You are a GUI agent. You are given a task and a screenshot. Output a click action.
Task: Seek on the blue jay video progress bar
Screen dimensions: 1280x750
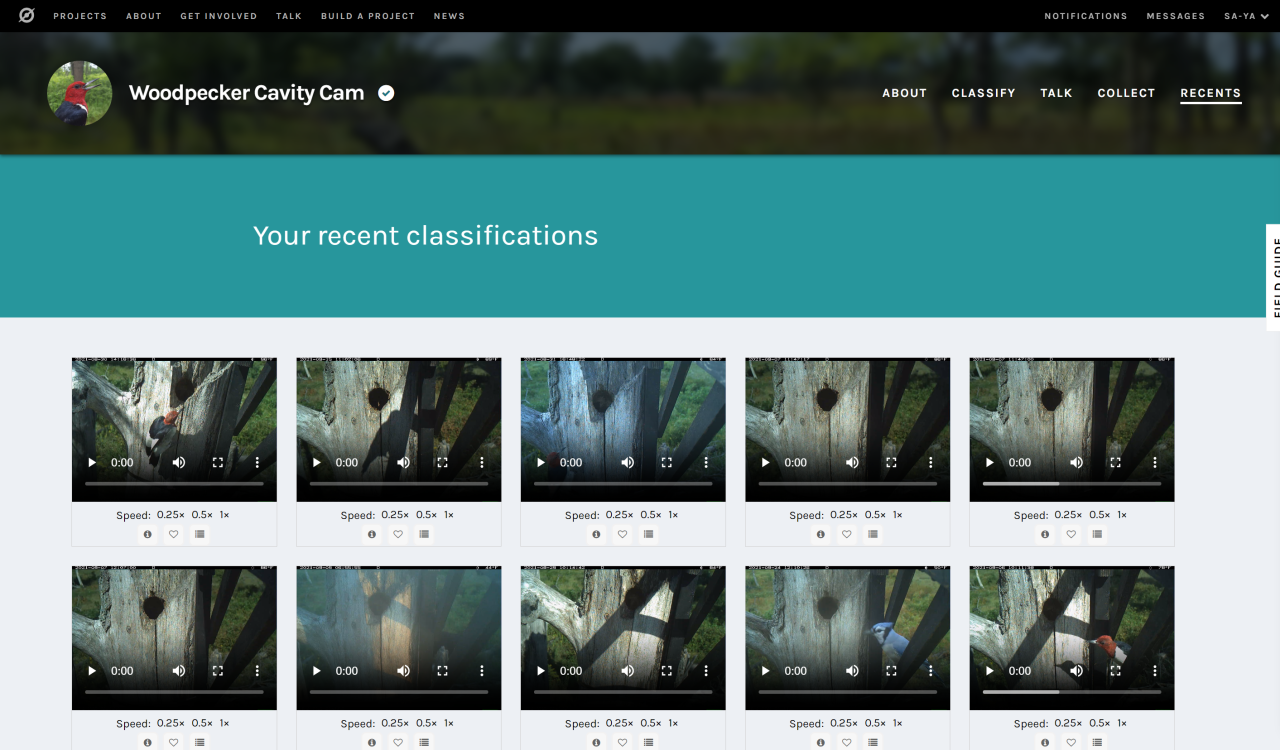pos(847,692)
